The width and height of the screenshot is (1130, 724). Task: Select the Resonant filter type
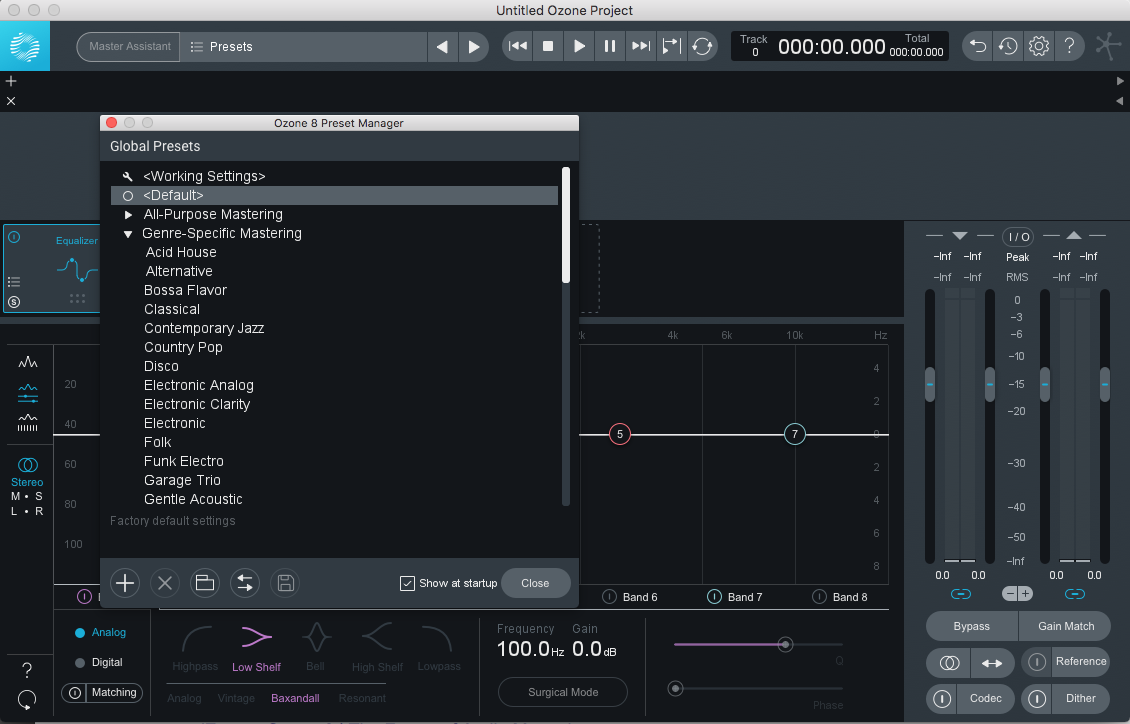coord(362,698)
